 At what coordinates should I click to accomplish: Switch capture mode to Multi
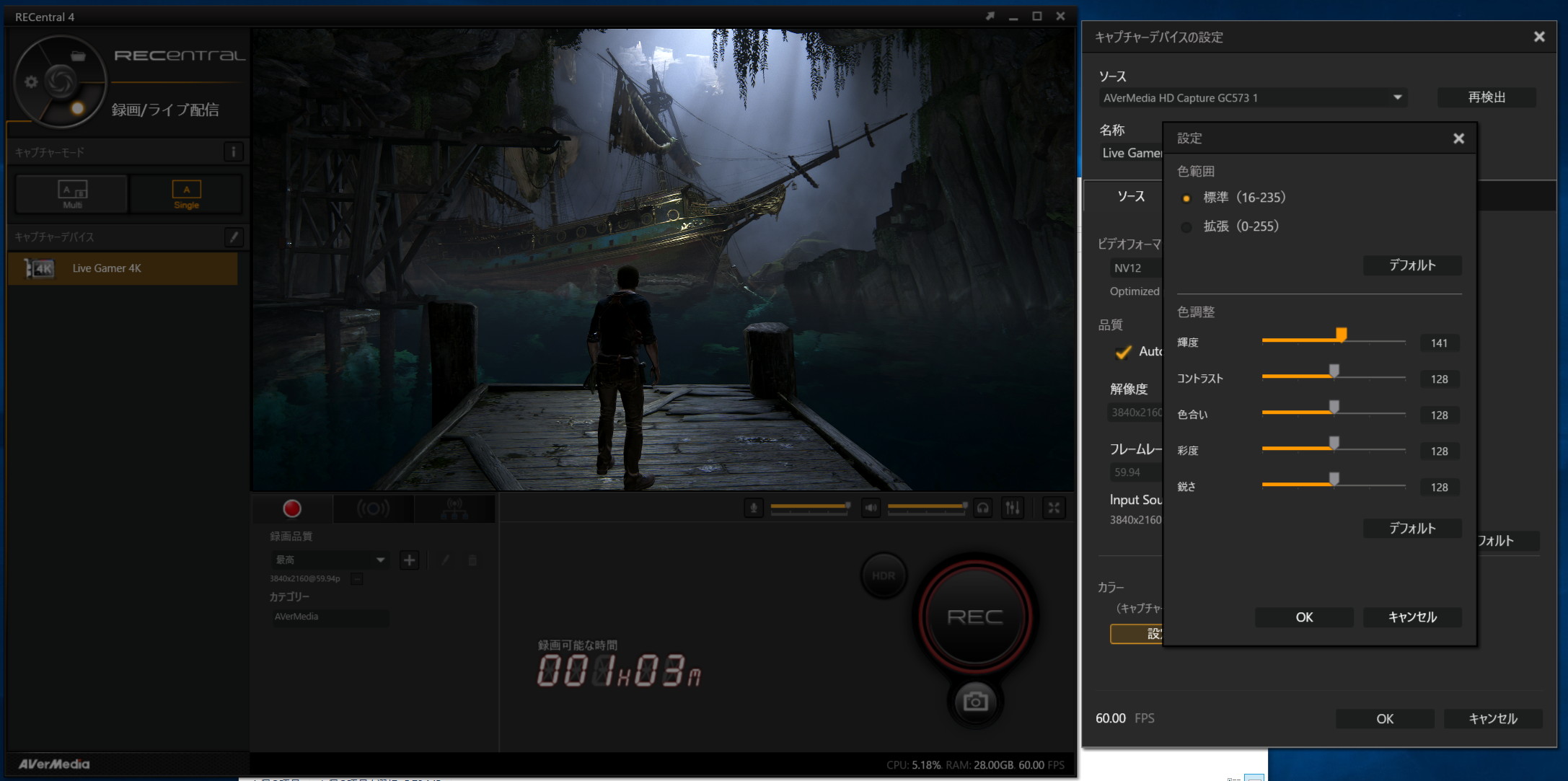point(72,194)
